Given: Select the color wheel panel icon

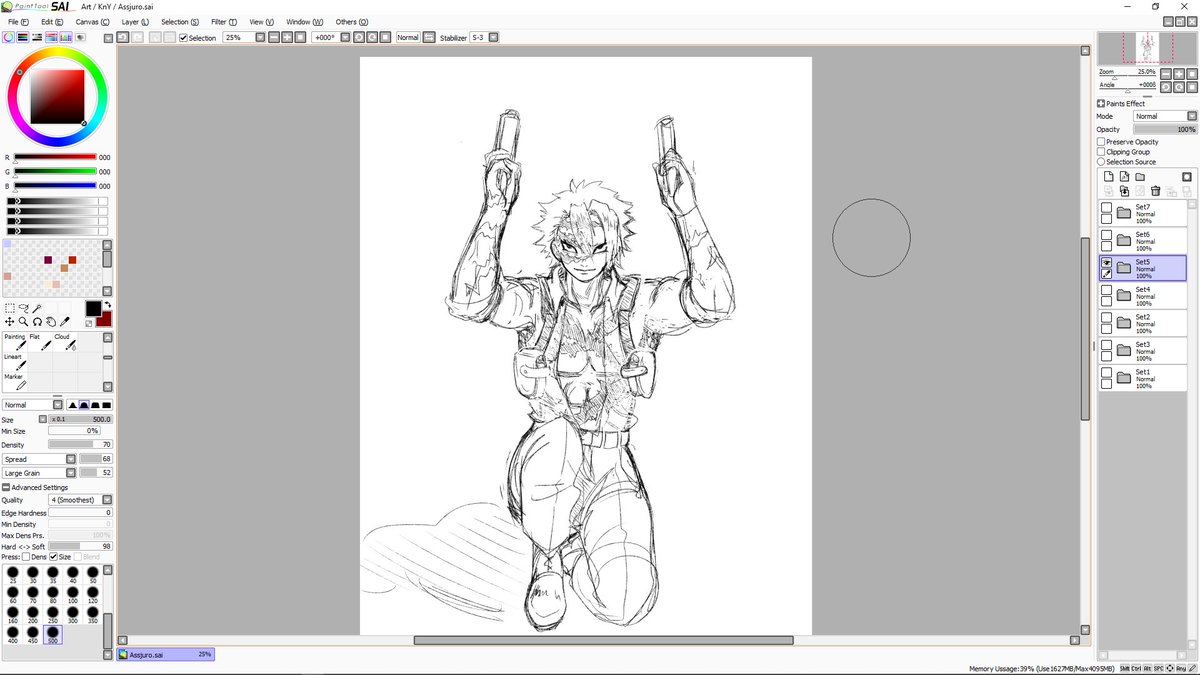Looking at the screenshot, I should point(8,37).
